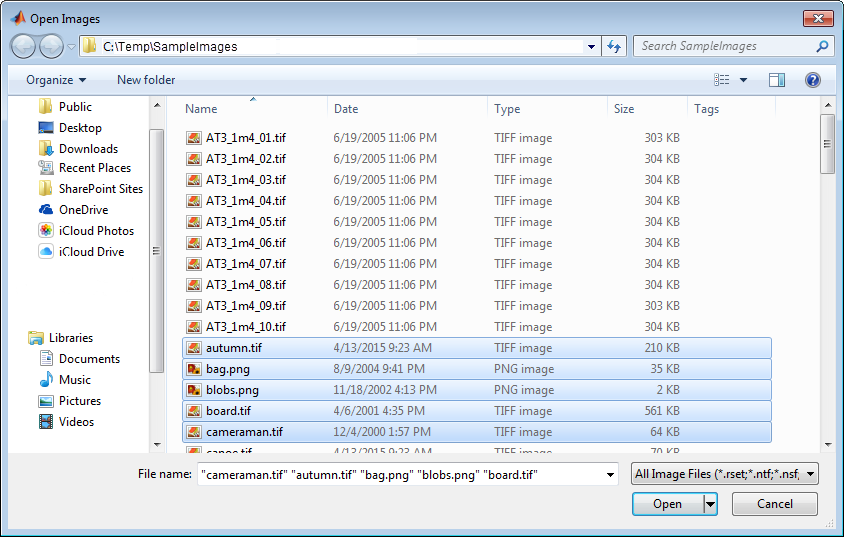Click the file list scrollbar up arrow
Image resolution: width=844 pixels, height=537 pixels.
[x=828, y=105]
